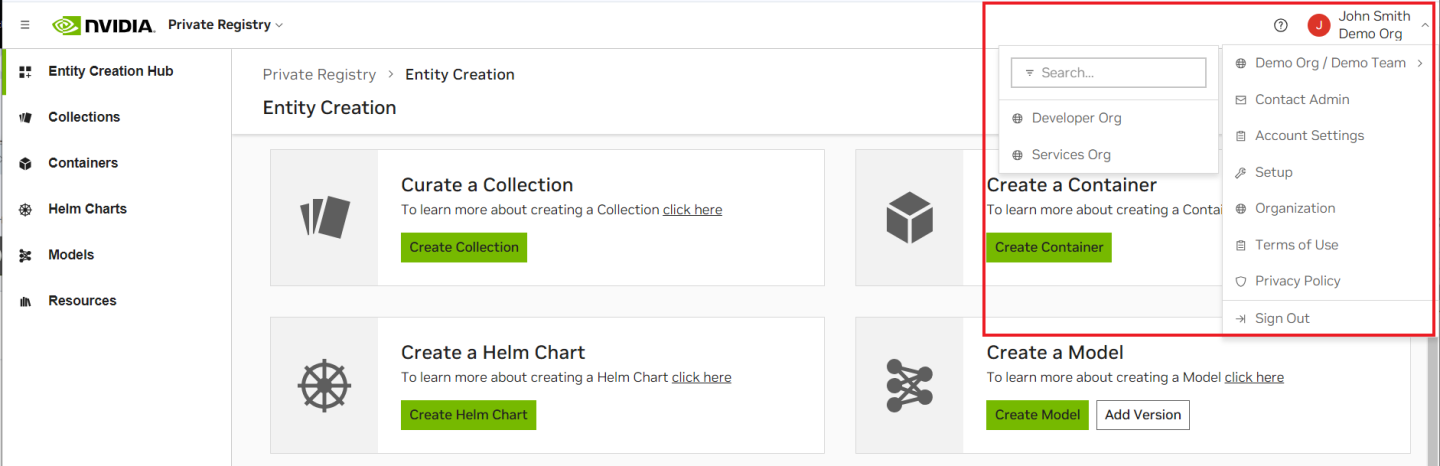1440x466 pixels.
Task: Click Private Registry in the breadcrumb
Action: (x=319, y=75)
